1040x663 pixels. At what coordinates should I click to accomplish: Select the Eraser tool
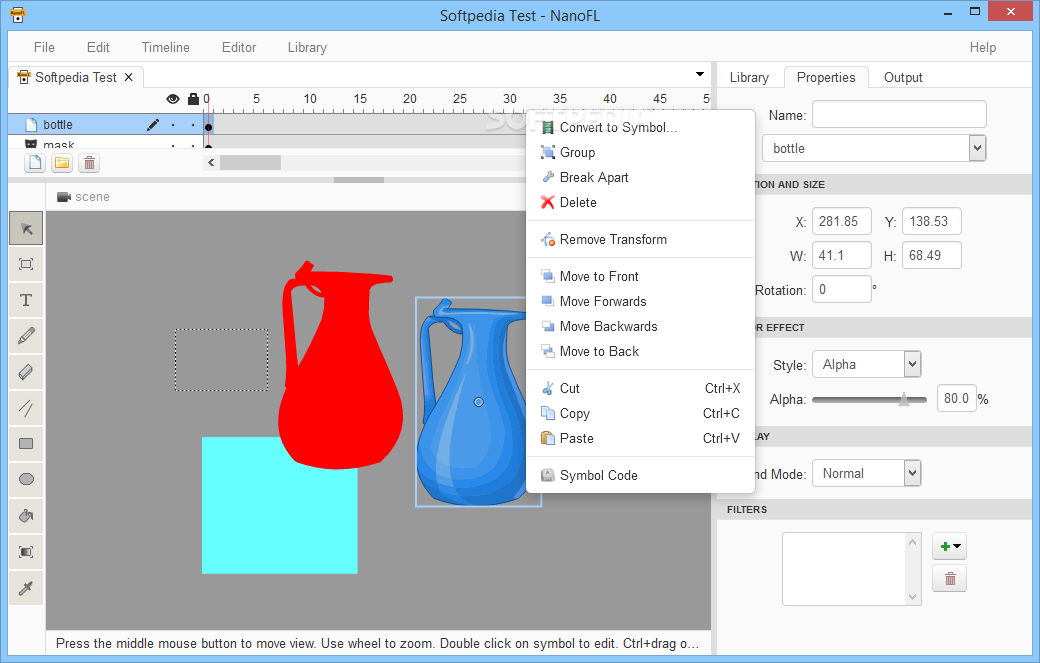[26, 372]
